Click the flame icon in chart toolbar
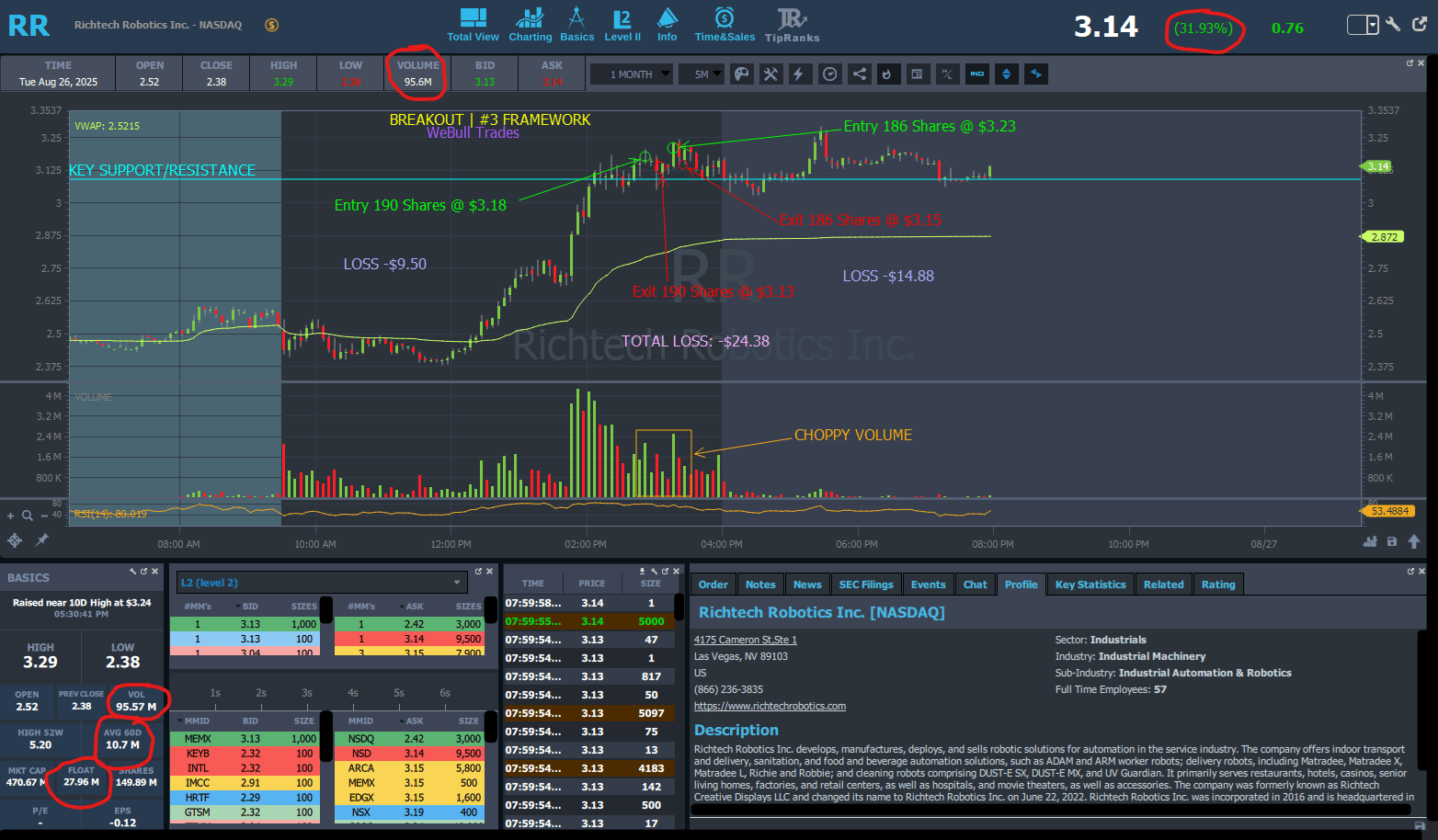Screen dimensions: 1438x840 pyautogui.click(x=887, y=74)
